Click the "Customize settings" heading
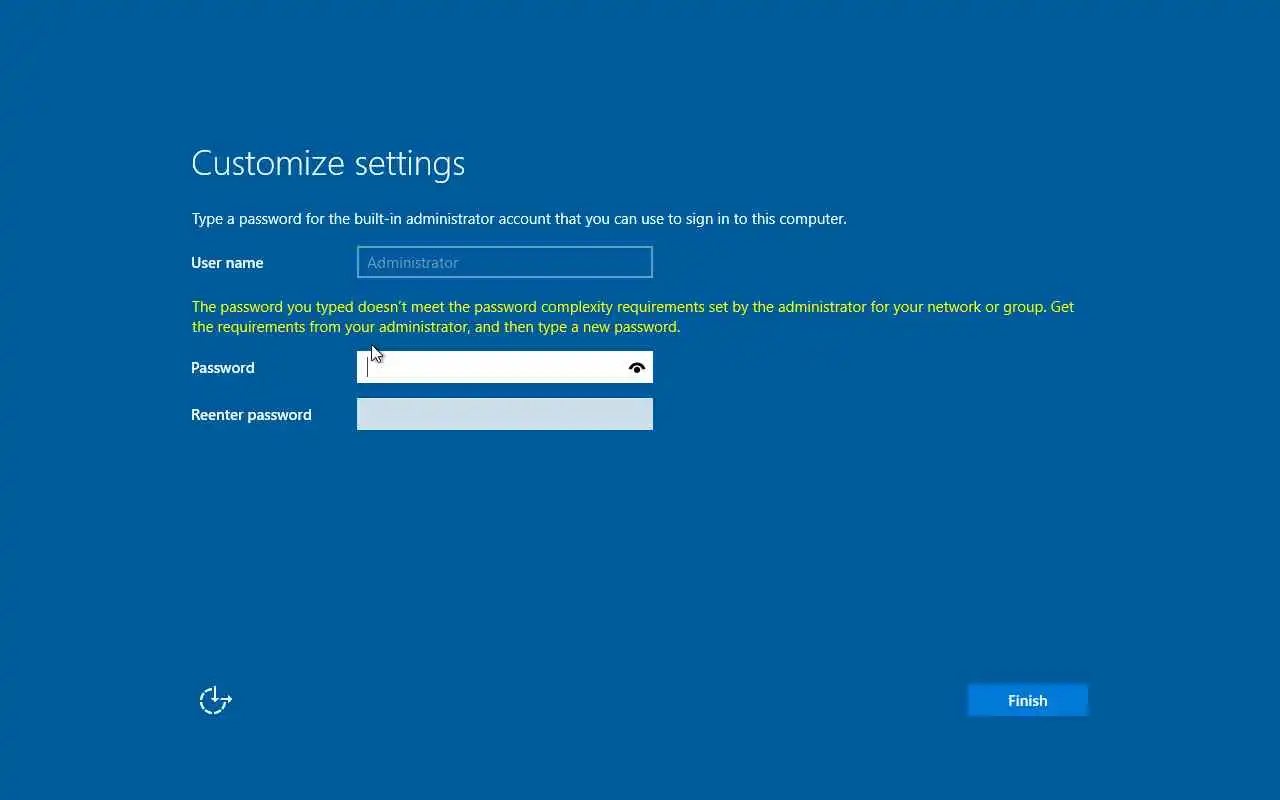This screenshot has width=1280, height=800. (x=328, y=163)
